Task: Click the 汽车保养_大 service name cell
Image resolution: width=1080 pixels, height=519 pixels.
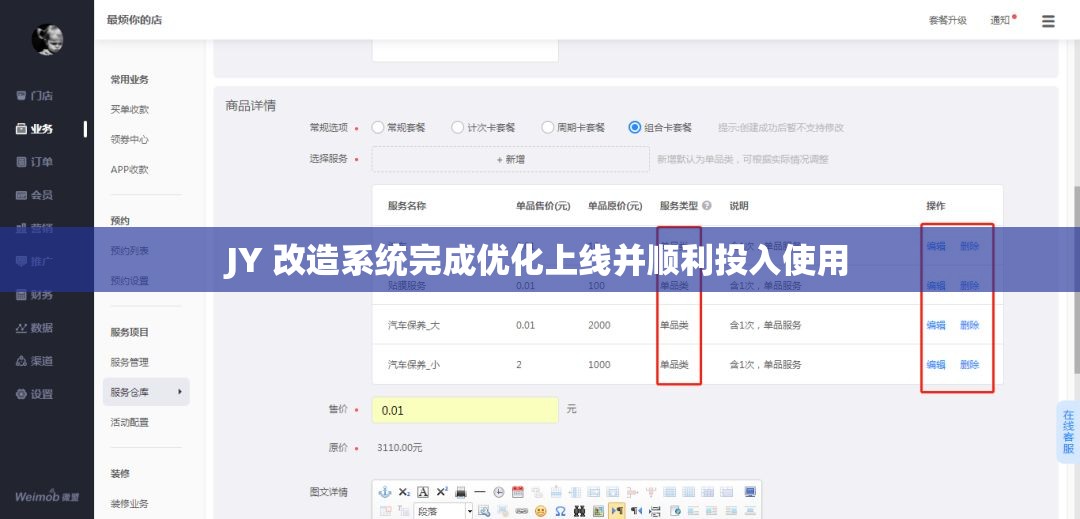Action: (414, 325)
